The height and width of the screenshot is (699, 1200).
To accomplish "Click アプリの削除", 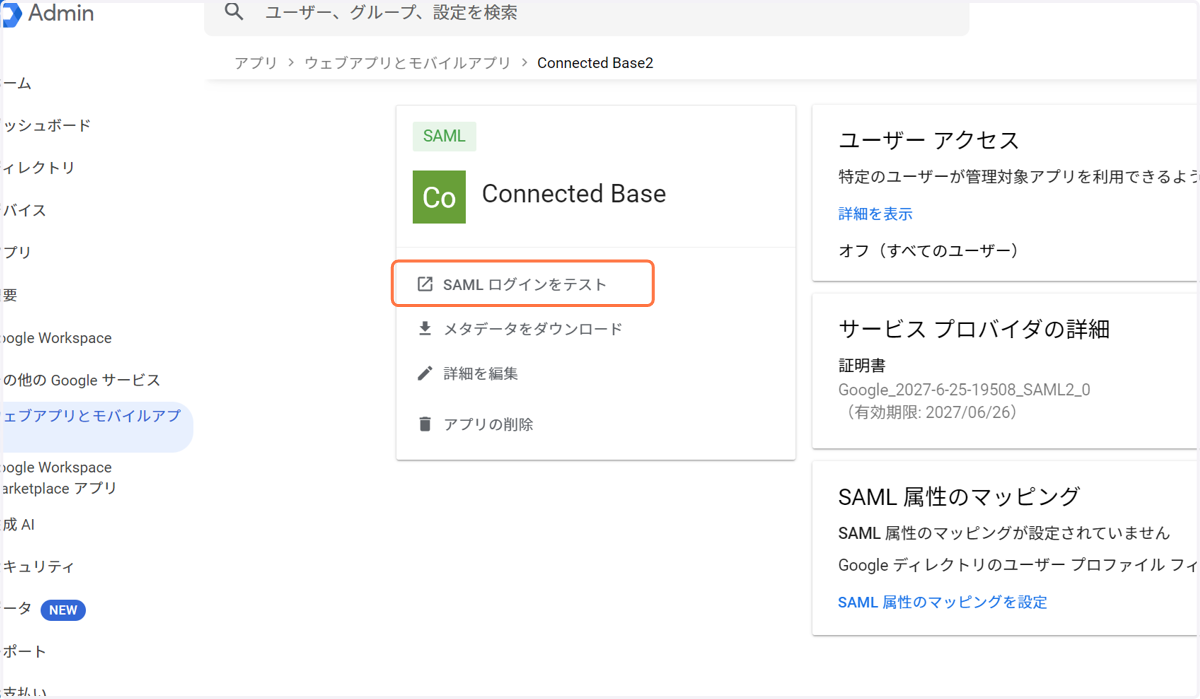I will pos(488,425).
